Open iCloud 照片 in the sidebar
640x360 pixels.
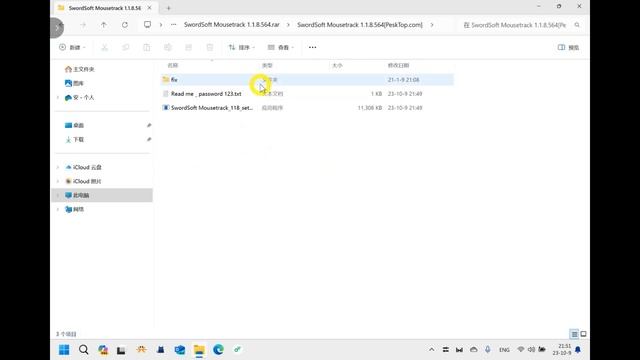pyautogui.click(x=83, y=181)
